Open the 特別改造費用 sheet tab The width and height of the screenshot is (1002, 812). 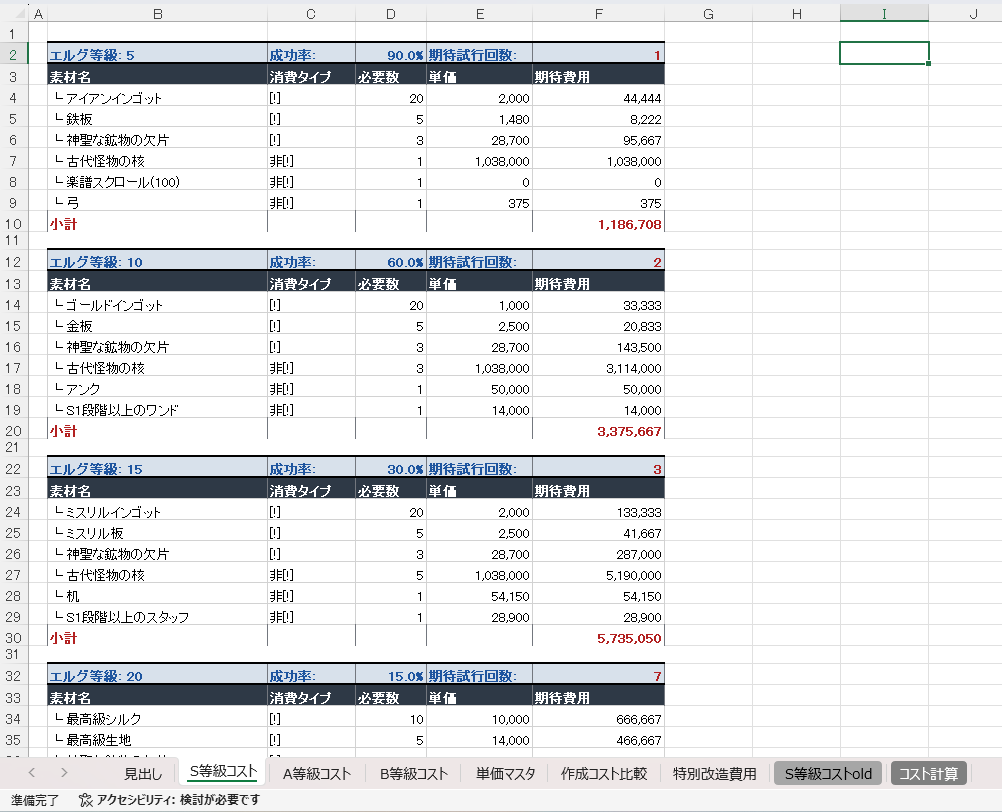(714, 774)
